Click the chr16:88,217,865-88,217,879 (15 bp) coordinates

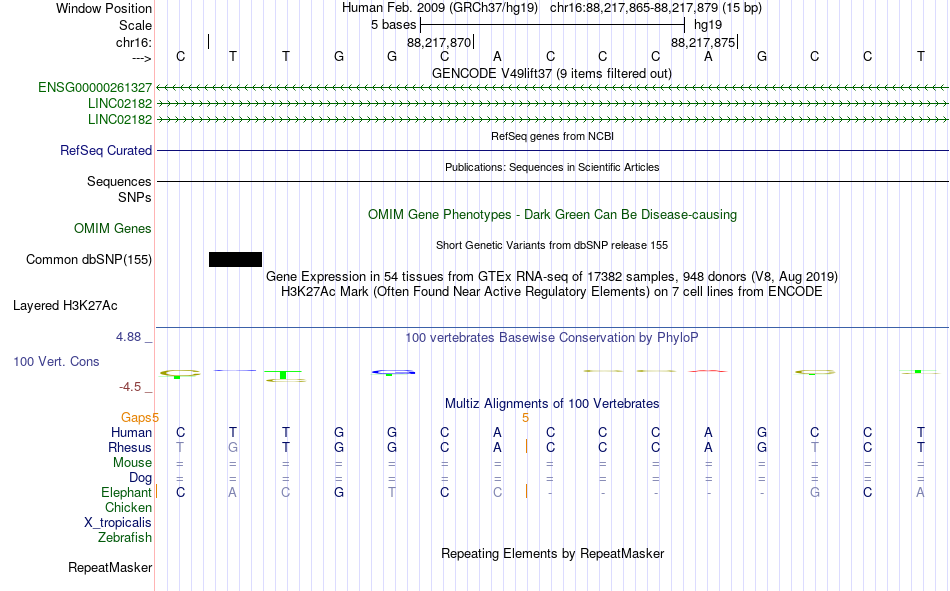(x=656, y=8)
